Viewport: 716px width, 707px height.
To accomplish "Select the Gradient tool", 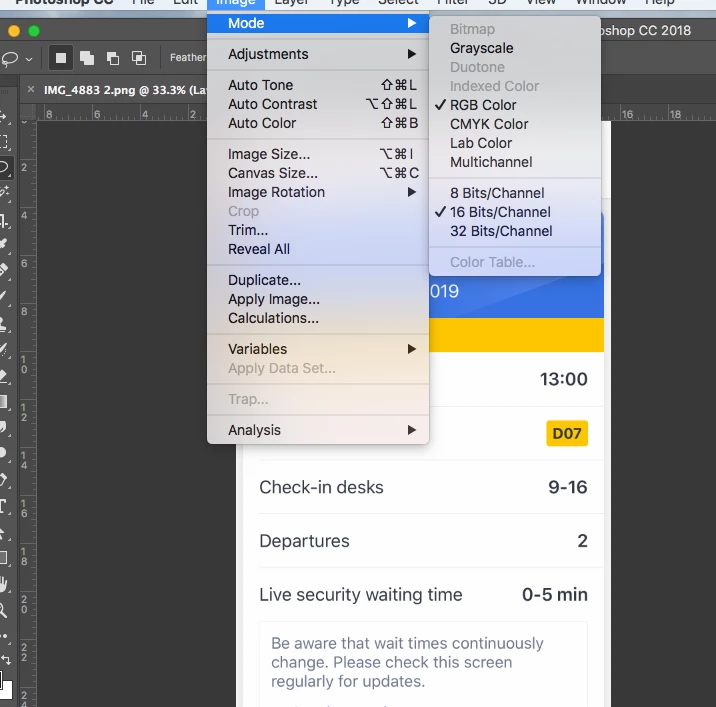I will [x=4, y=402].
